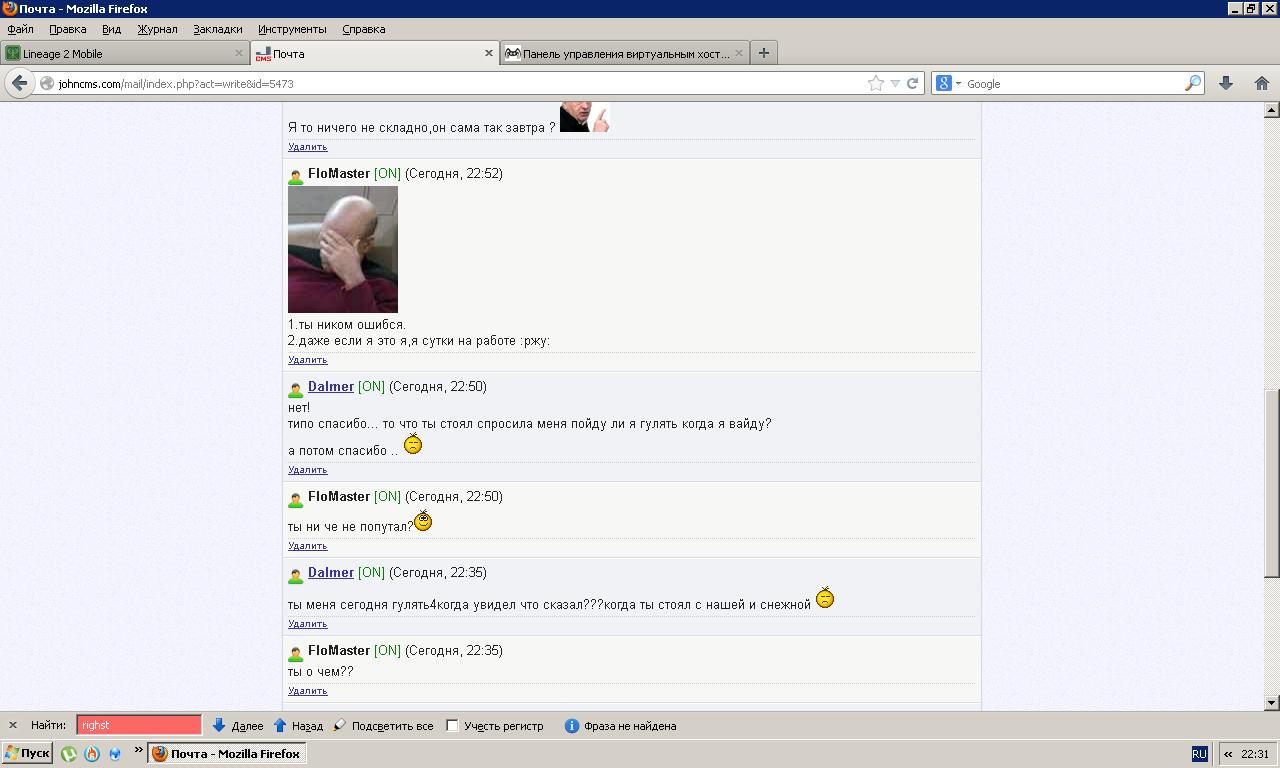Click Удалить under 'а потом спасибо' message
The height and width of the screenshot is (768, 1280).
coord(307,470)
